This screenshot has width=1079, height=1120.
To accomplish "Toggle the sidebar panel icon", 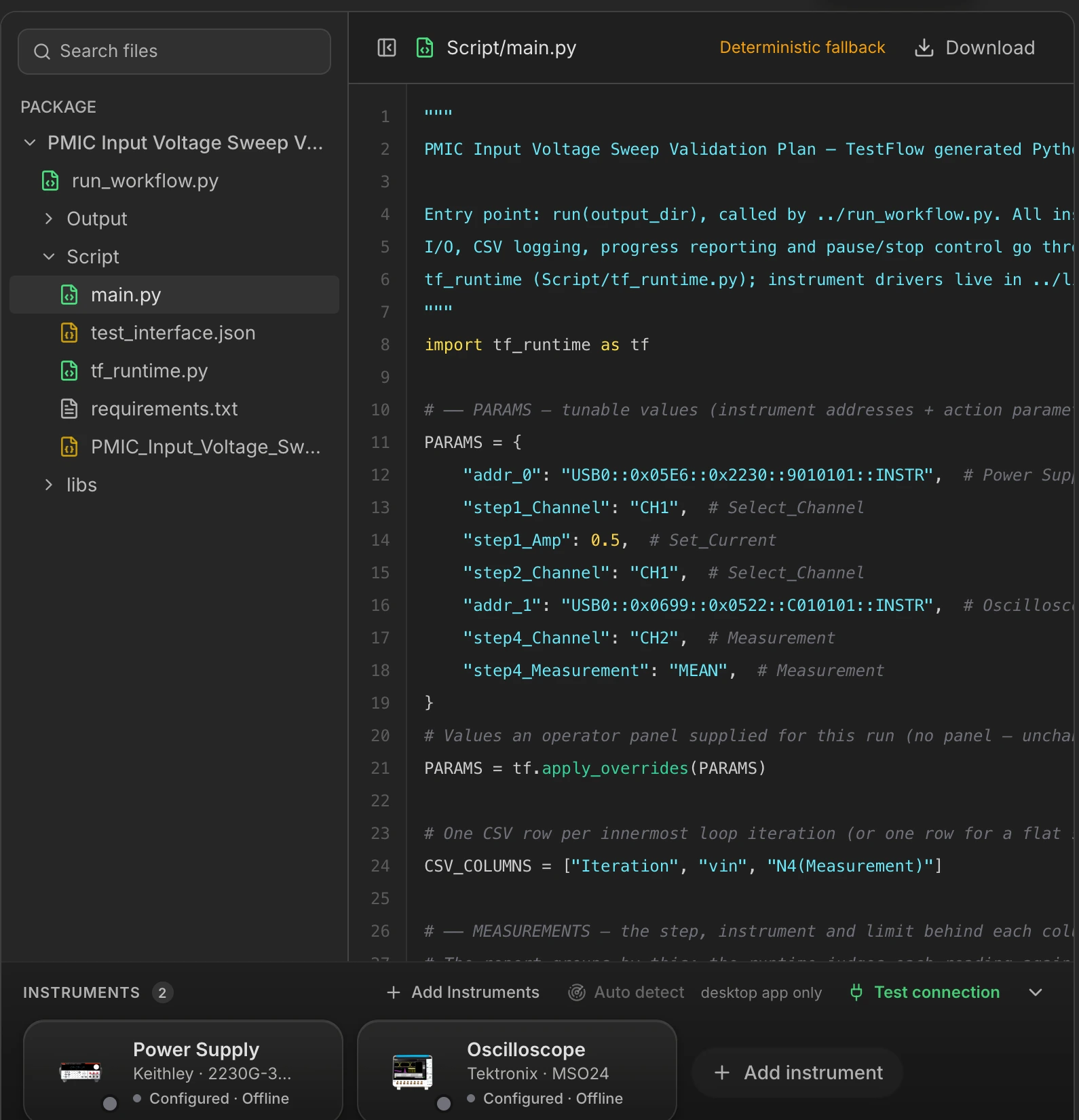I will [x=387, y=48].
